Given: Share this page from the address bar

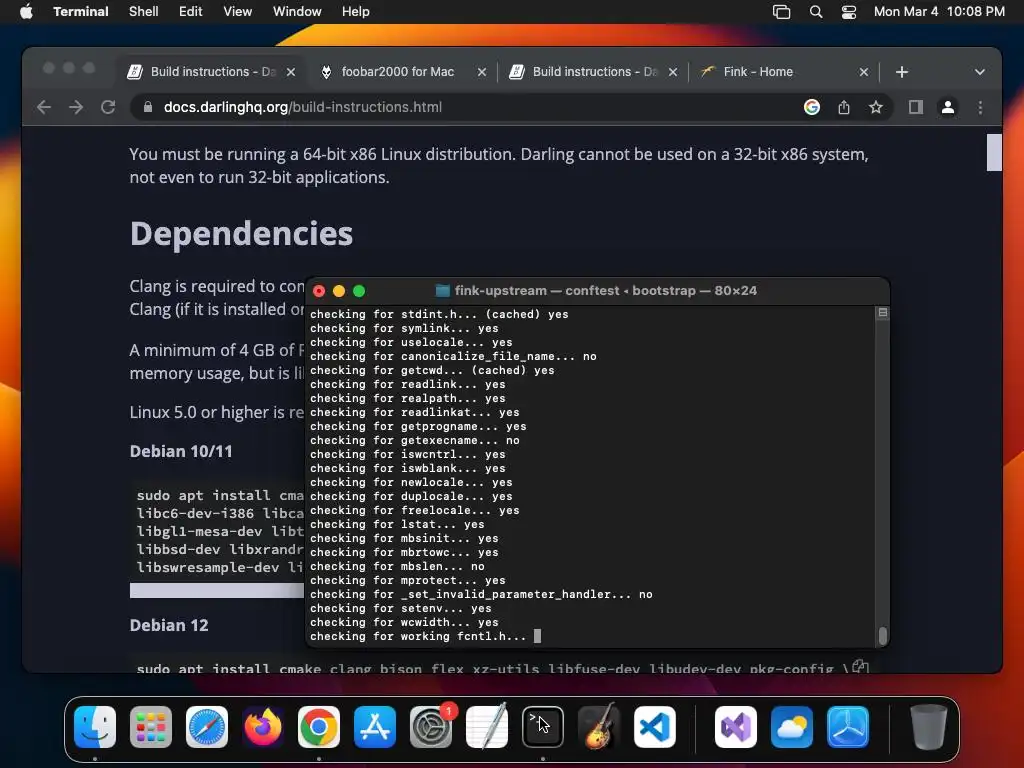Looking at the screenshot, I should click(844, 107).
